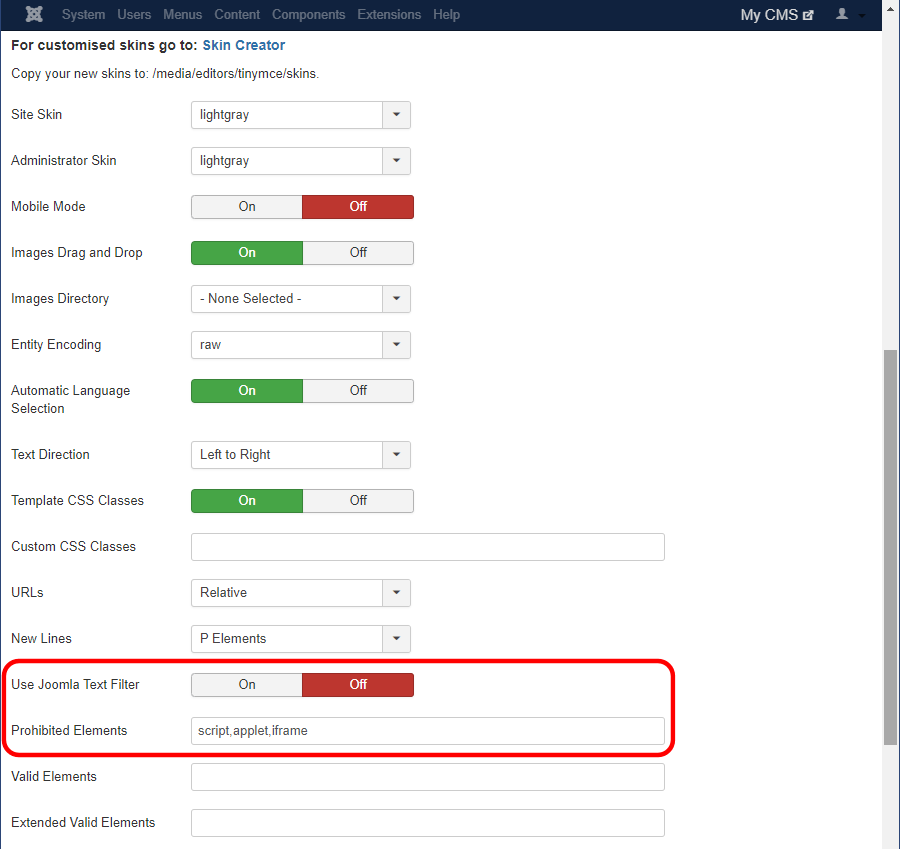Open the Content menu
The image size is (900, 849).
point(237,14)
